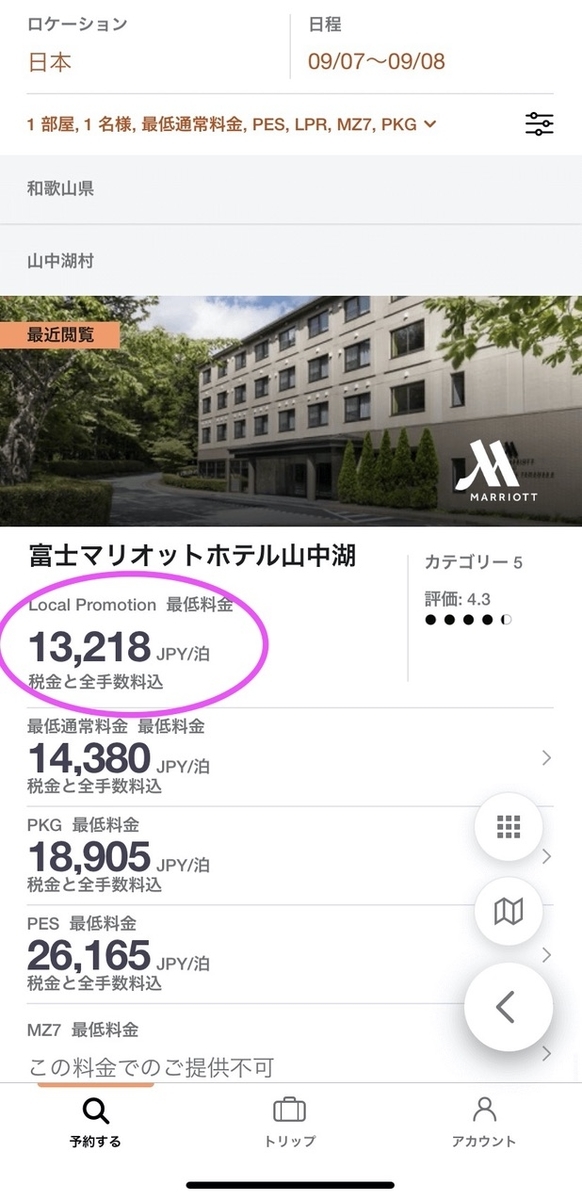Expand room and rate options dropdown
The width and height of the screenshot is (582, 1200).
[232, 124]
